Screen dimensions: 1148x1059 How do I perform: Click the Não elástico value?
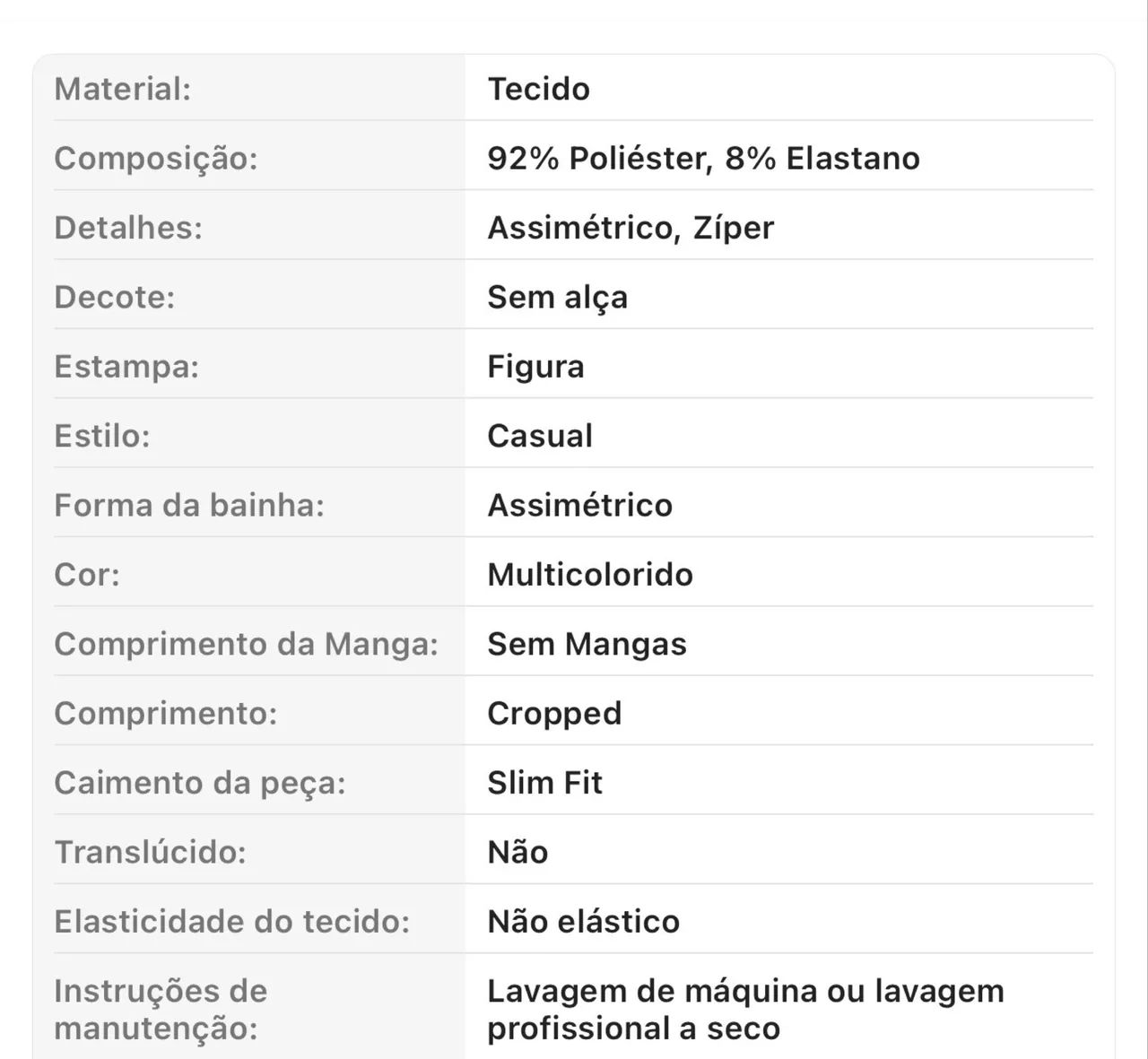(x=583, y=922)
